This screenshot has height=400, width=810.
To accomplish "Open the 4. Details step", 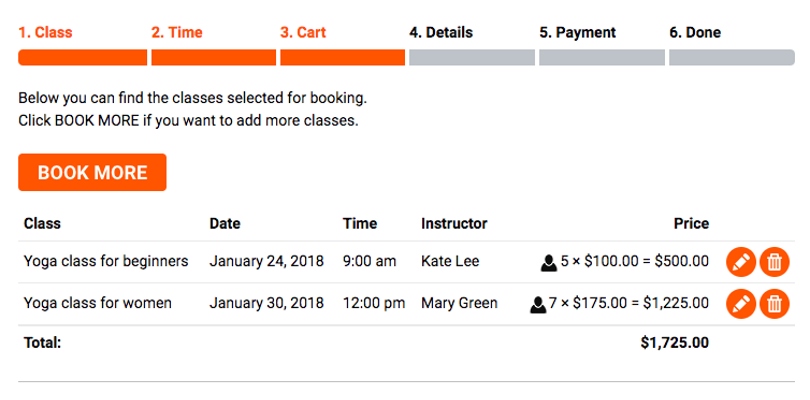I will pyautogui.click(x=441, y=33).
